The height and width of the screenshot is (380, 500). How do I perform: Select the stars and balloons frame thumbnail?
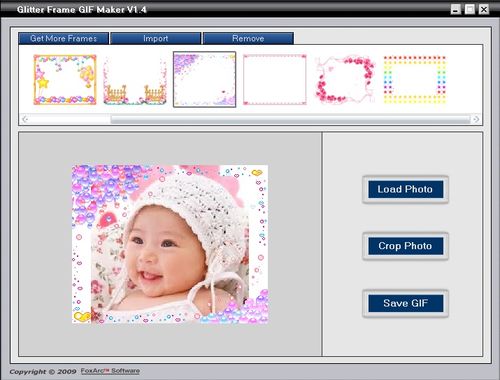coord(65,80)
